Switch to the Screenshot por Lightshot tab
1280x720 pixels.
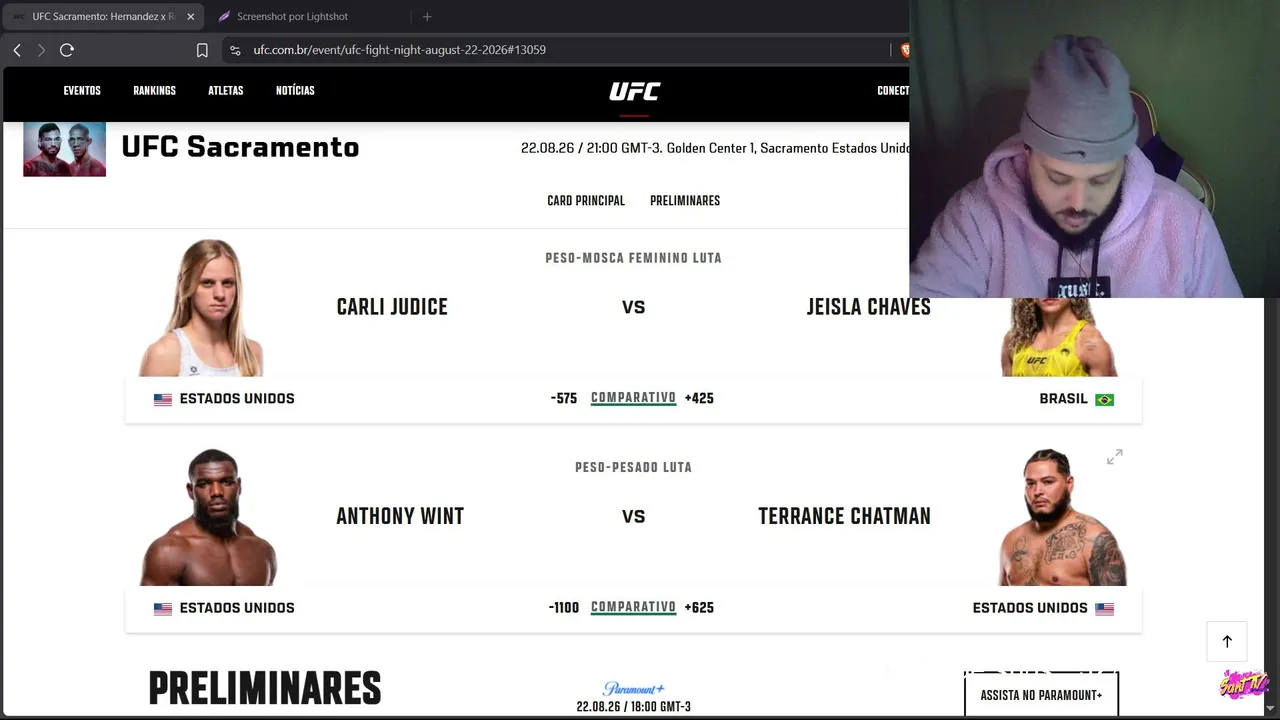(292, 17)
